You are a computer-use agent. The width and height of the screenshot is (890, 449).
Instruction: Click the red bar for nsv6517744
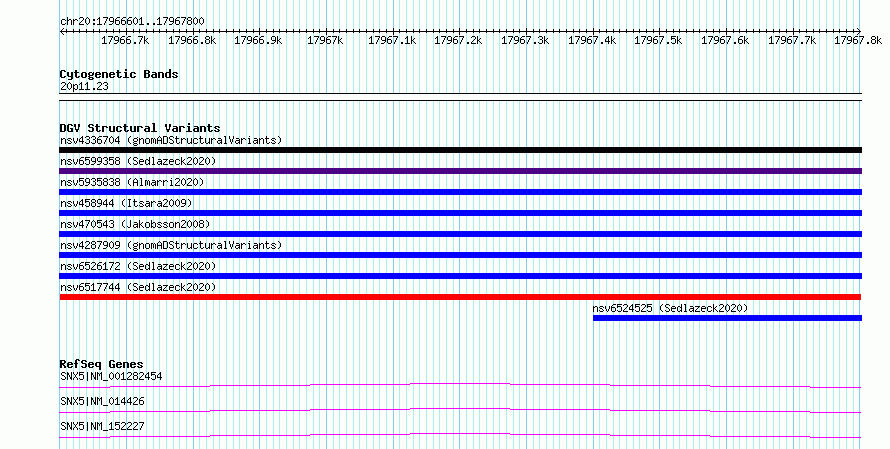(460, 297)
